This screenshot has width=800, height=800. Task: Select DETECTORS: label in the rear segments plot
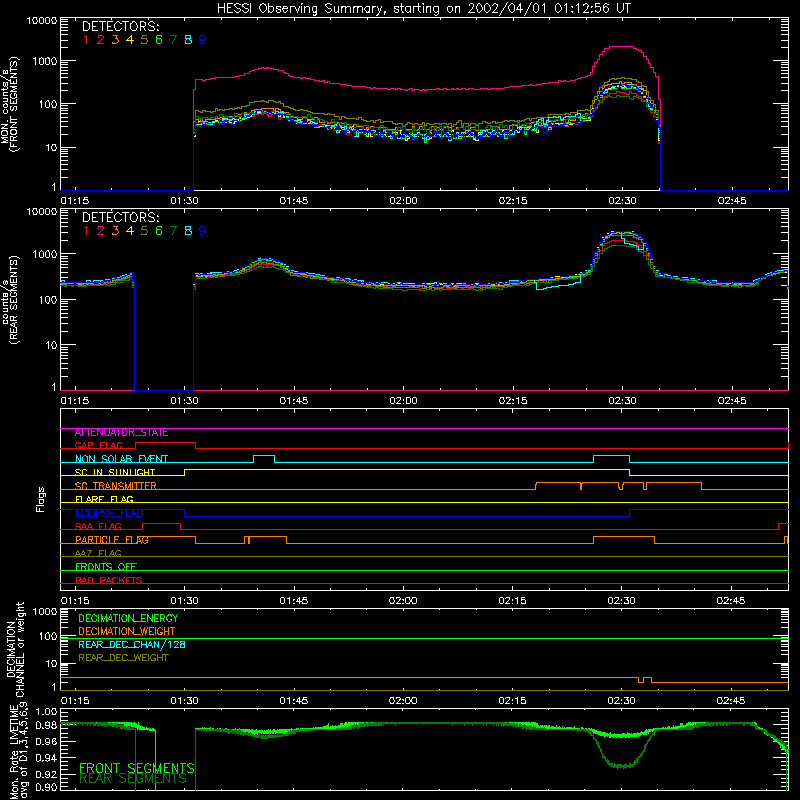point(120,217)
